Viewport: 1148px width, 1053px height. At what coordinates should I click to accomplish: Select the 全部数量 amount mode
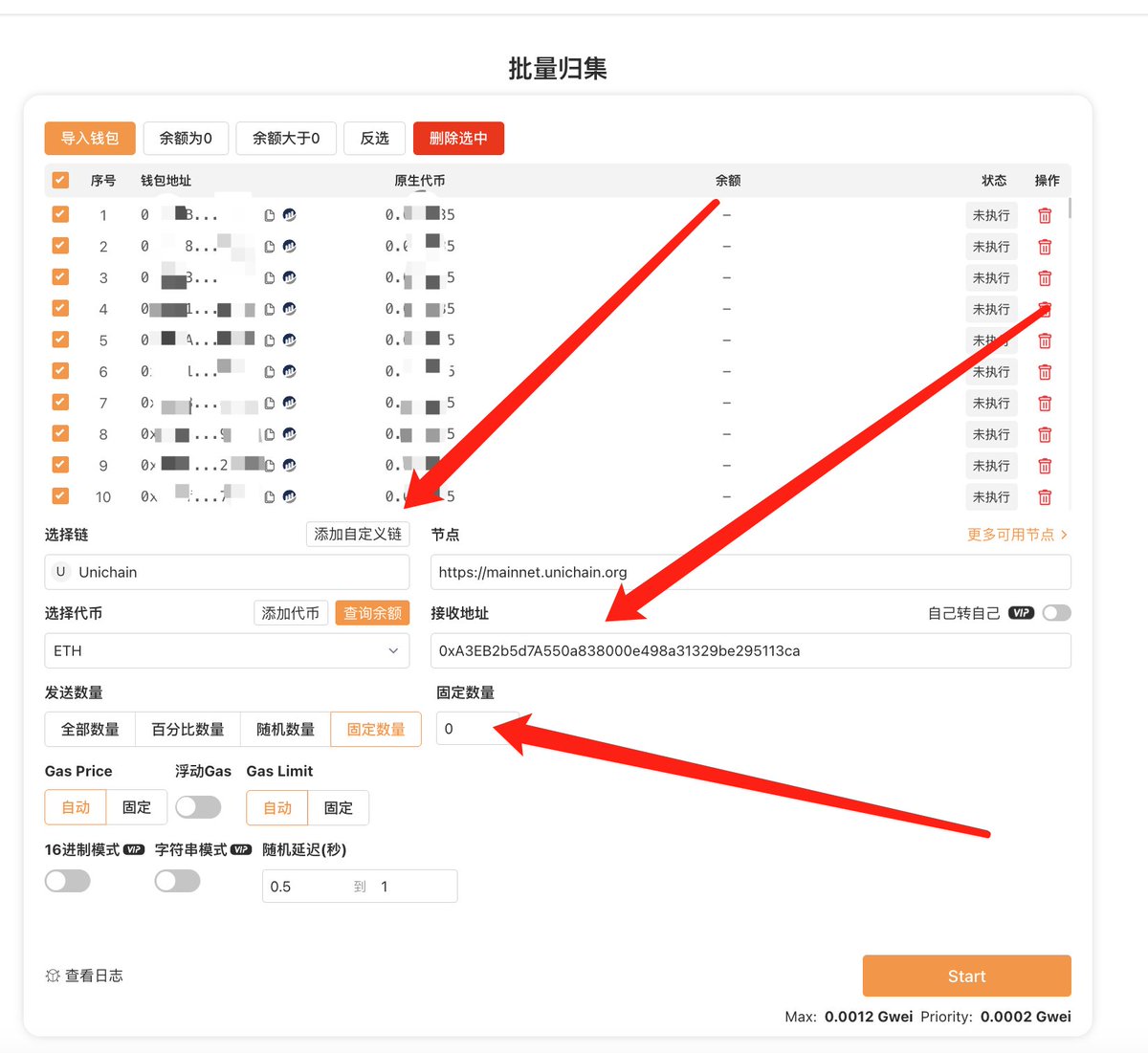pyautogui.click(x=90, y=729)
